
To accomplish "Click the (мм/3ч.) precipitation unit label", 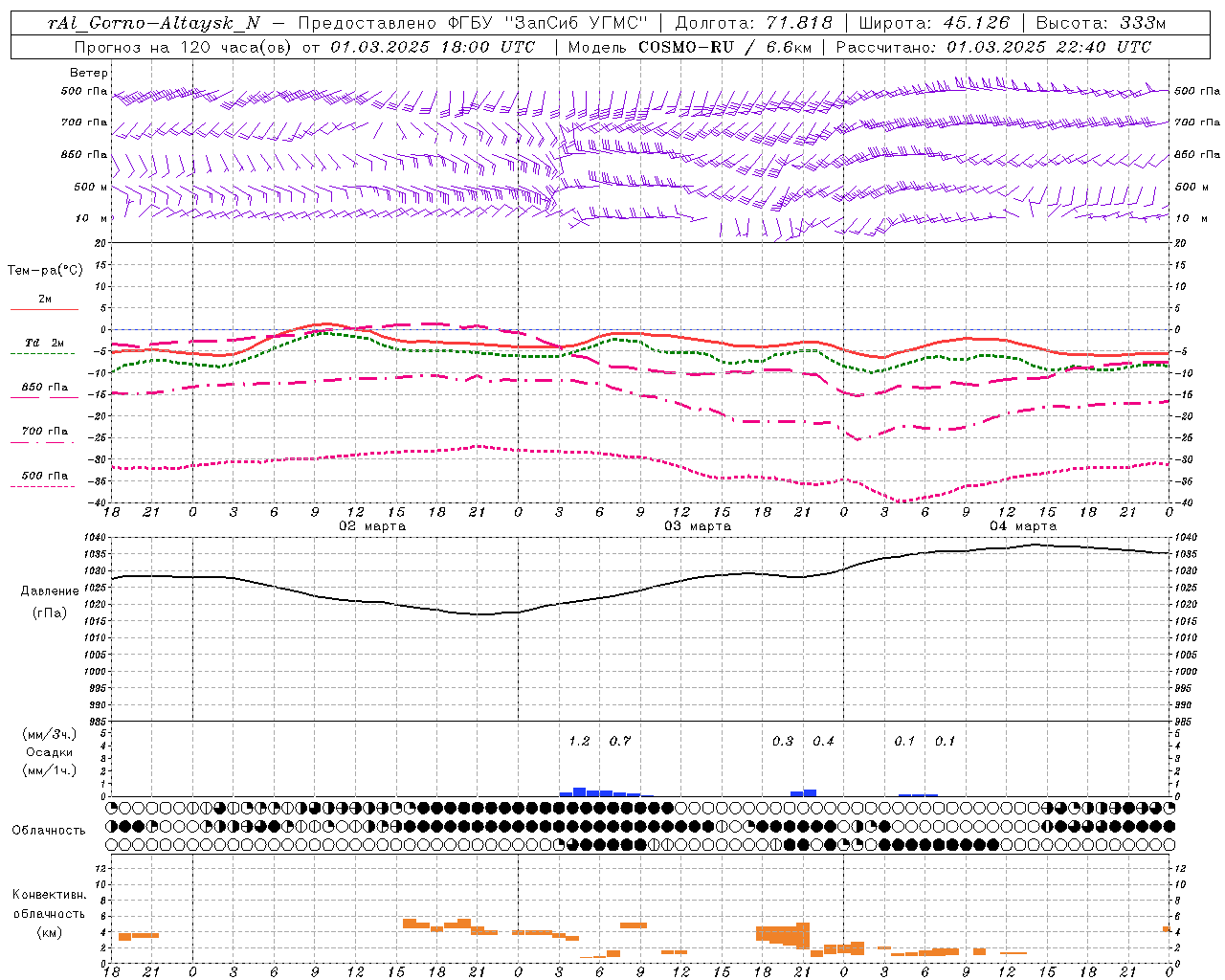I will 50,735.
